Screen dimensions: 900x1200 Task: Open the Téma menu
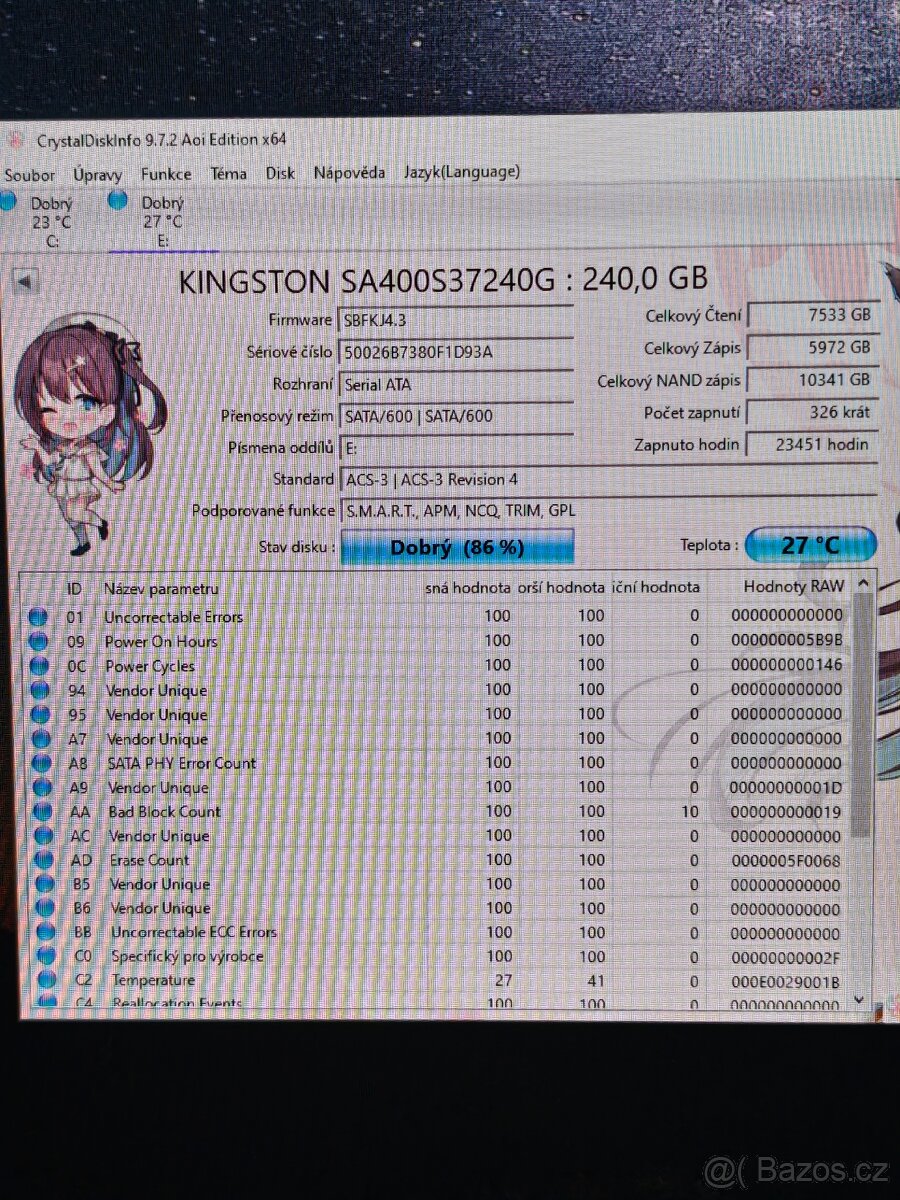227,174
